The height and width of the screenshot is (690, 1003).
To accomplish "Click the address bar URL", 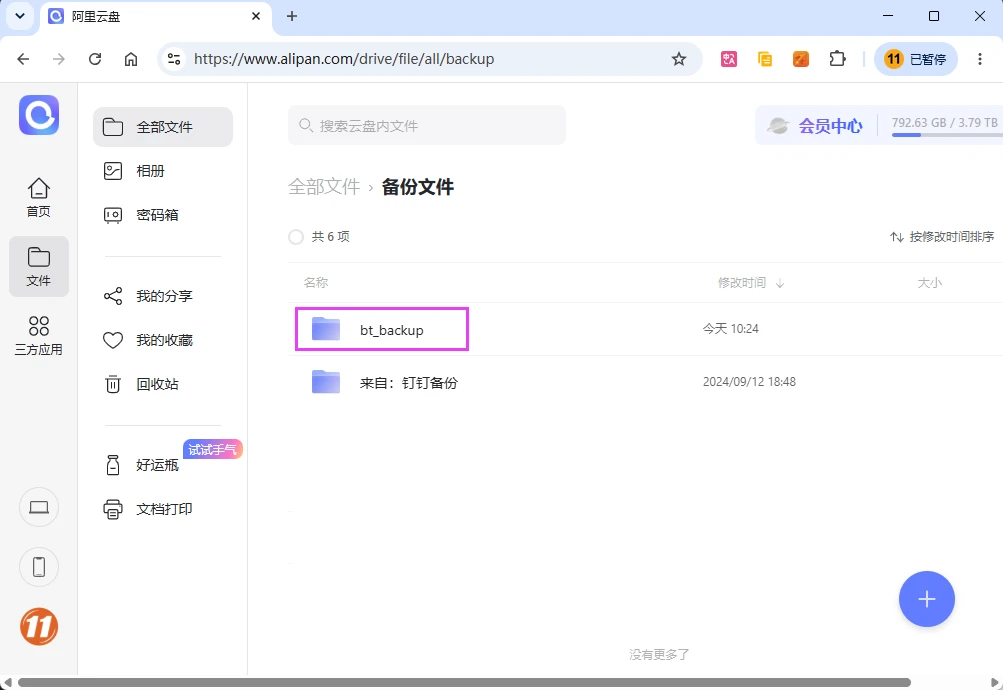I will click(x=344, y=59).
